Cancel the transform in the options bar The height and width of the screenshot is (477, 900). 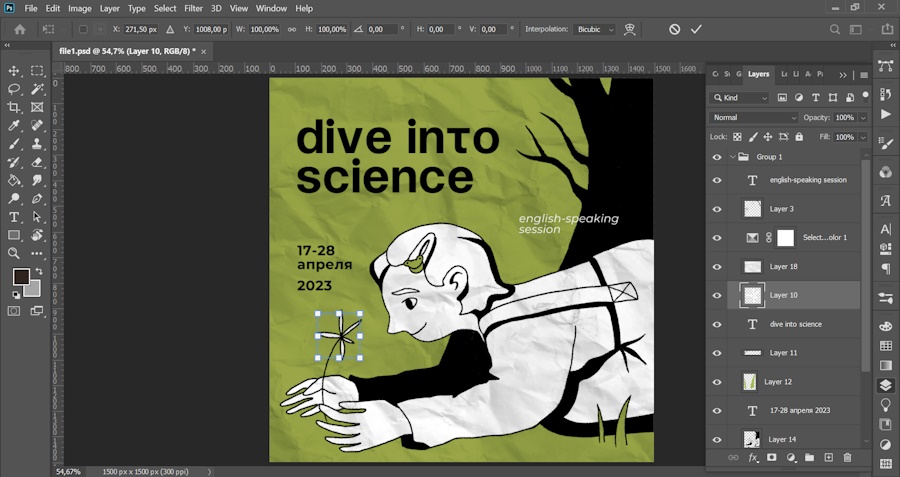675,29
